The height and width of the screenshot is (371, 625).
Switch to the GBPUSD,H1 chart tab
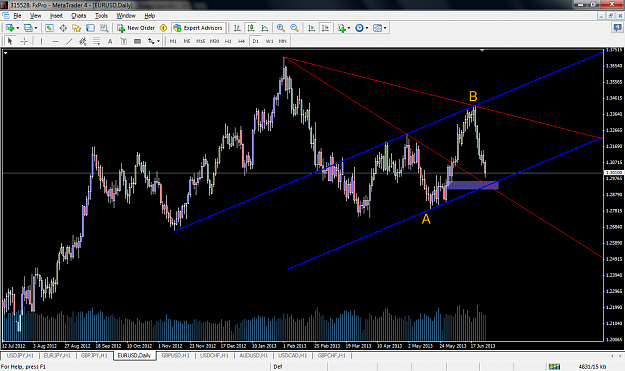(x=175, y=355)
